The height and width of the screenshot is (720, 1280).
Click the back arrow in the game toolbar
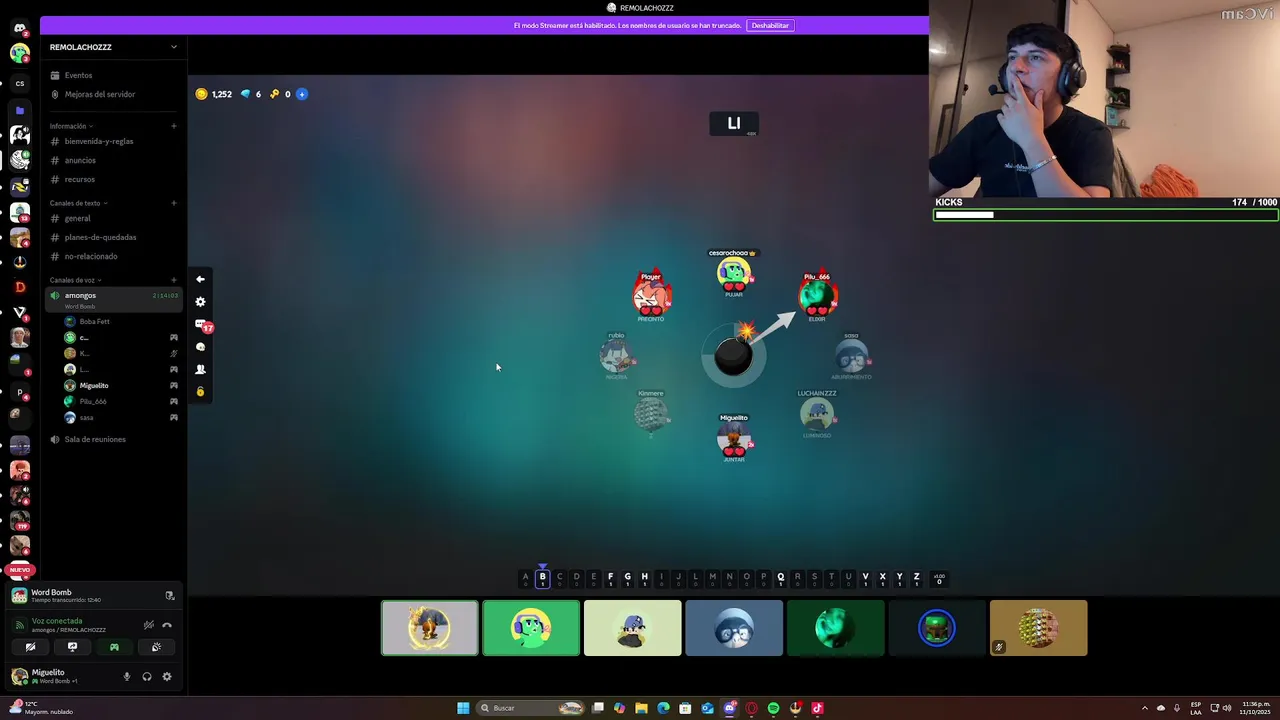coord(200,279)
